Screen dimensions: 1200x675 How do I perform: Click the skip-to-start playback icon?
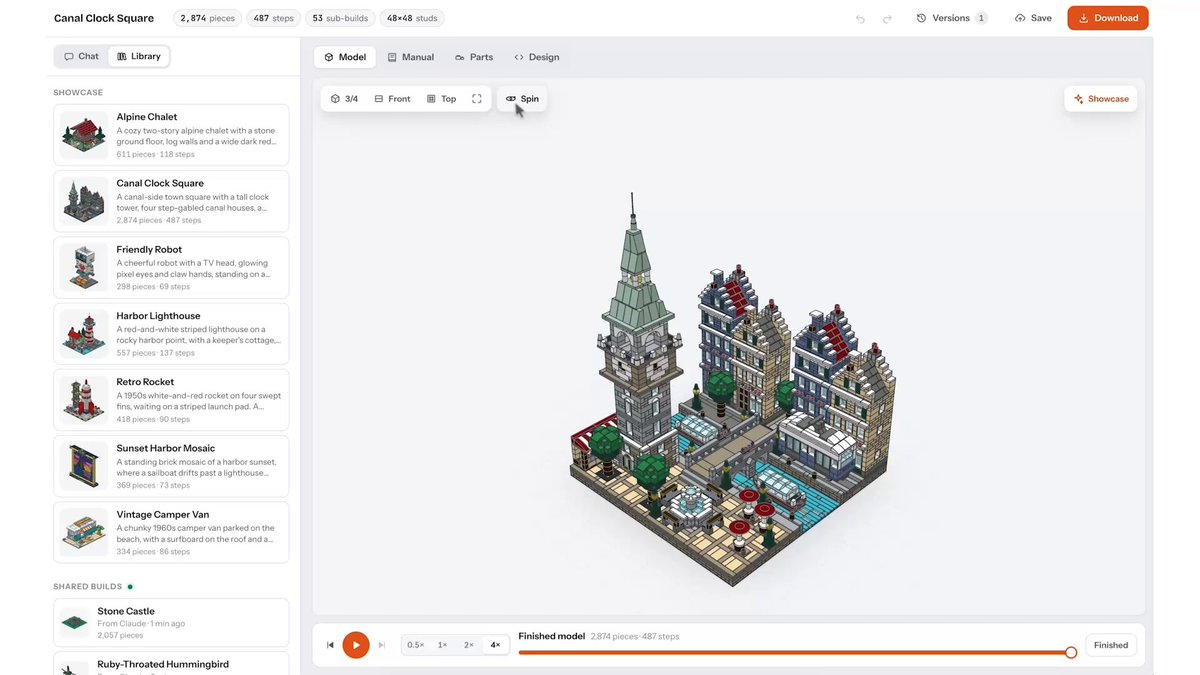point(330,645)
